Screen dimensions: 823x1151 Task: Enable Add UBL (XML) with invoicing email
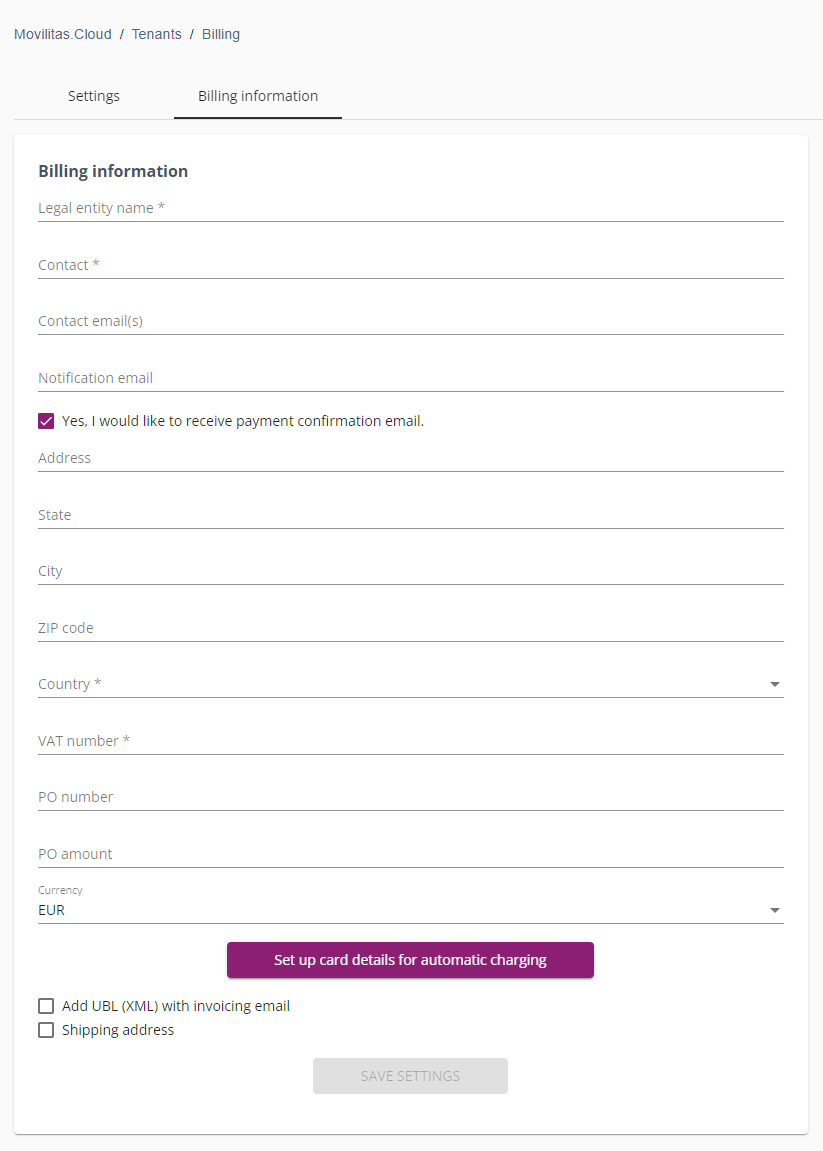point(46,1006)
